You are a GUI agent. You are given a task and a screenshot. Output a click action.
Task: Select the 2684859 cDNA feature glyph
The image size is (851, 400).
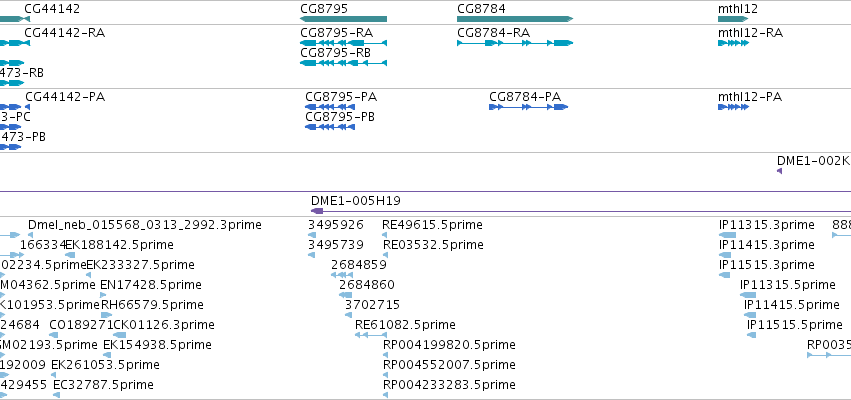pos(342,275)
